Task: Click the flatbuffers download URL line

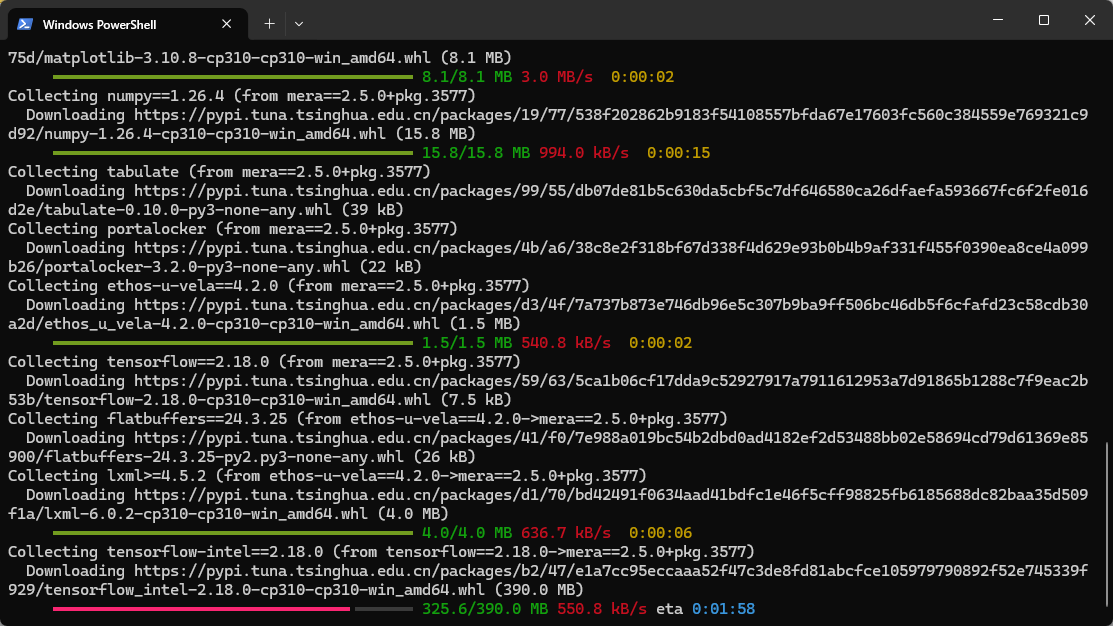Action: point(556,438)
